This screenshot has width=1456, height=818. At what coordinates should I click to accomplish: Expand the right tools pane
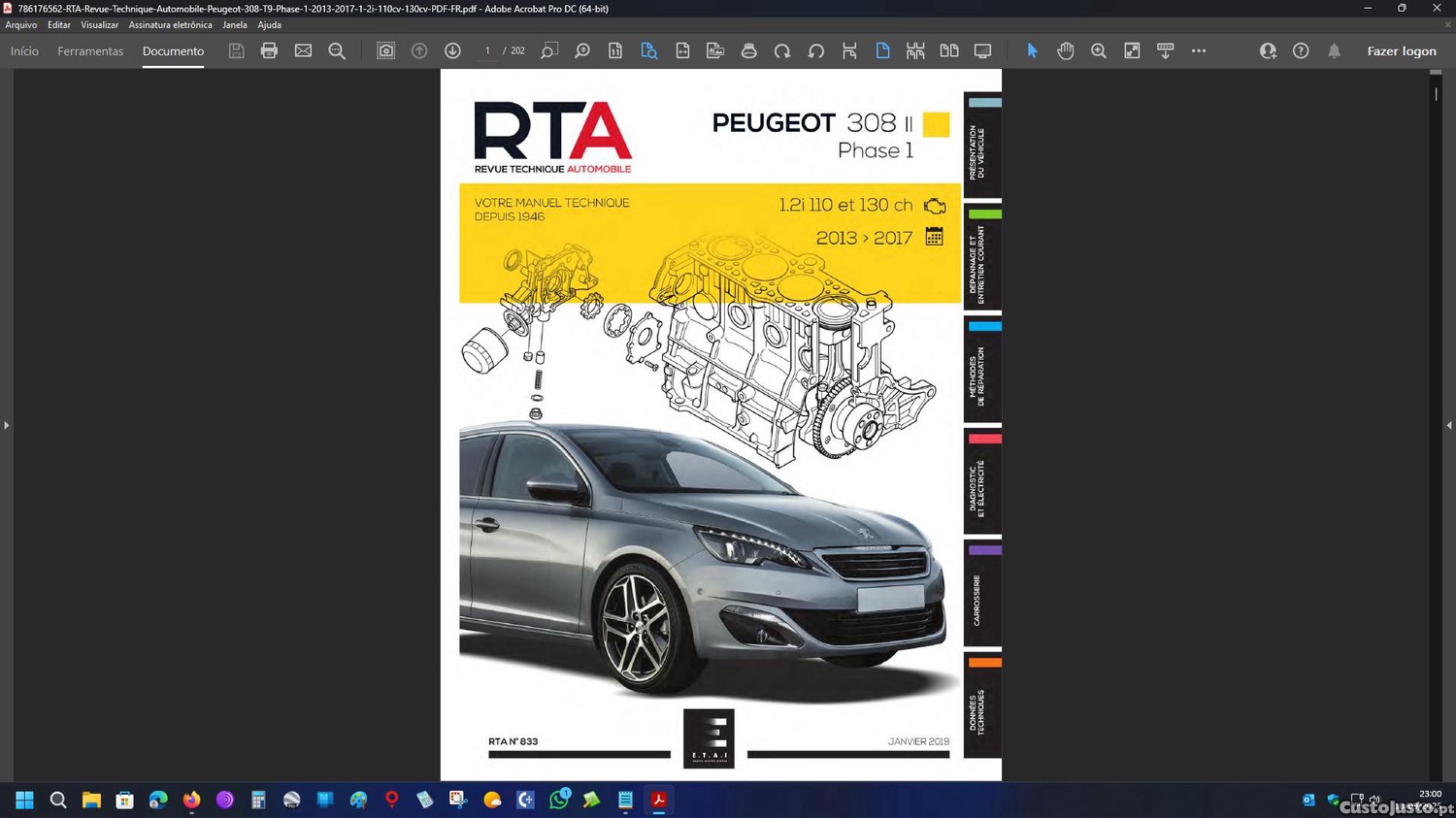point(1448,425)
